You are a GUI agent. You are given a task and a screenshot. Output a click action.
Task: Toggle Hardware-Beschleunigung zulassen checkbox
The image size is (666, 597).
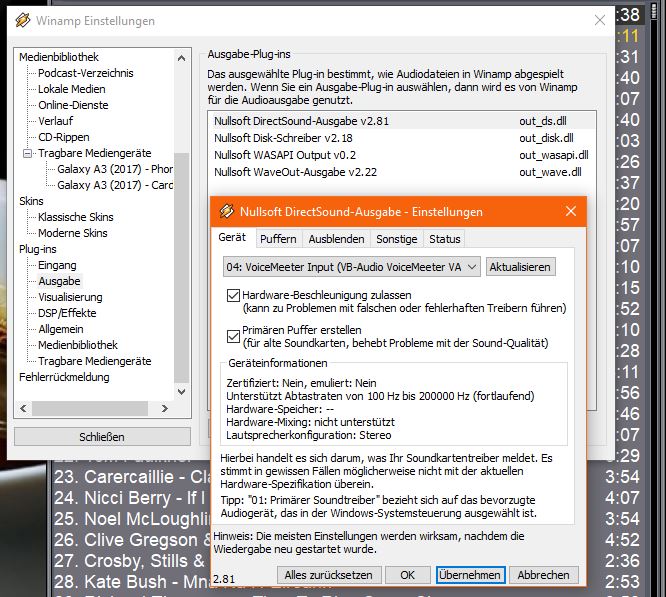click(x=233, y=295)
